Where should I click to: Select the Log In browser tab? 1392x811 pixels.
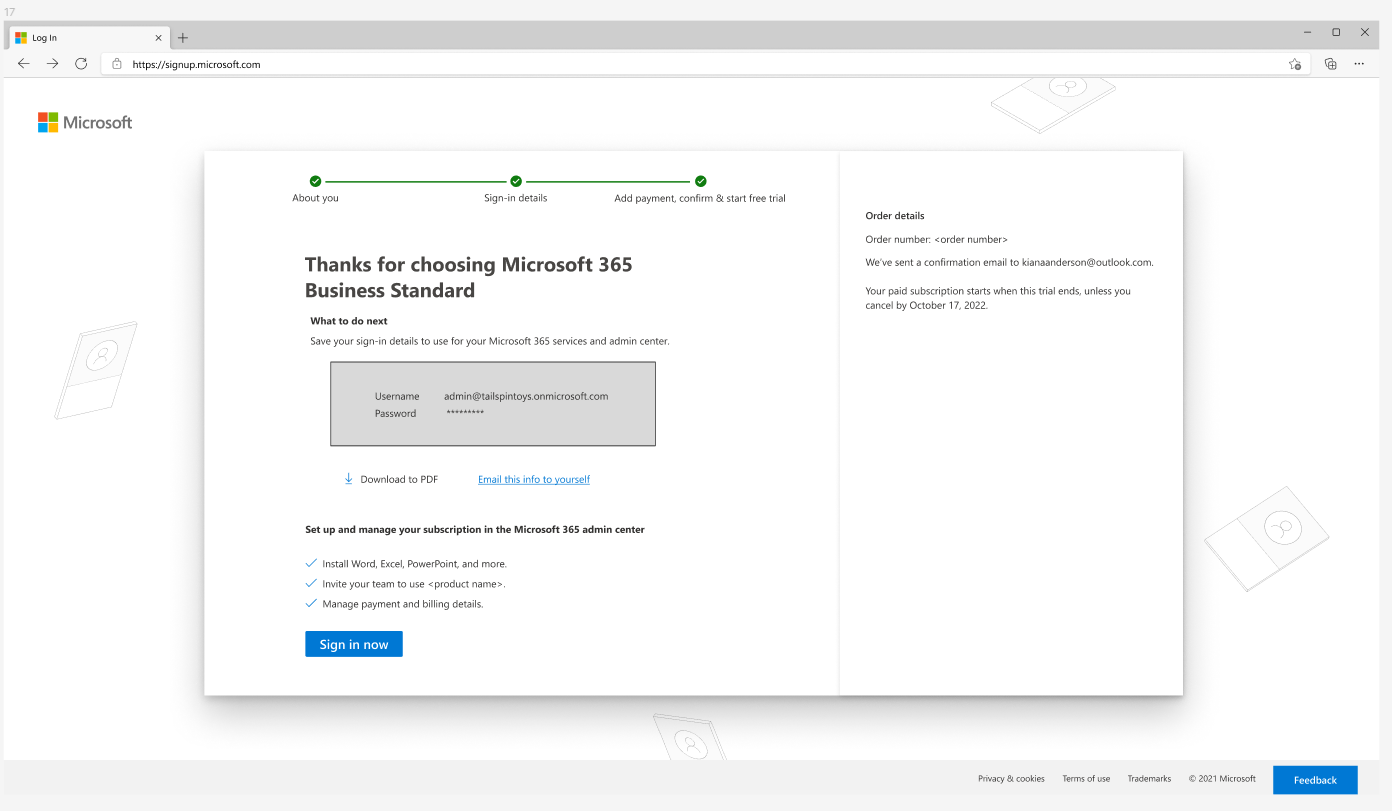click(x=89, y=38)
